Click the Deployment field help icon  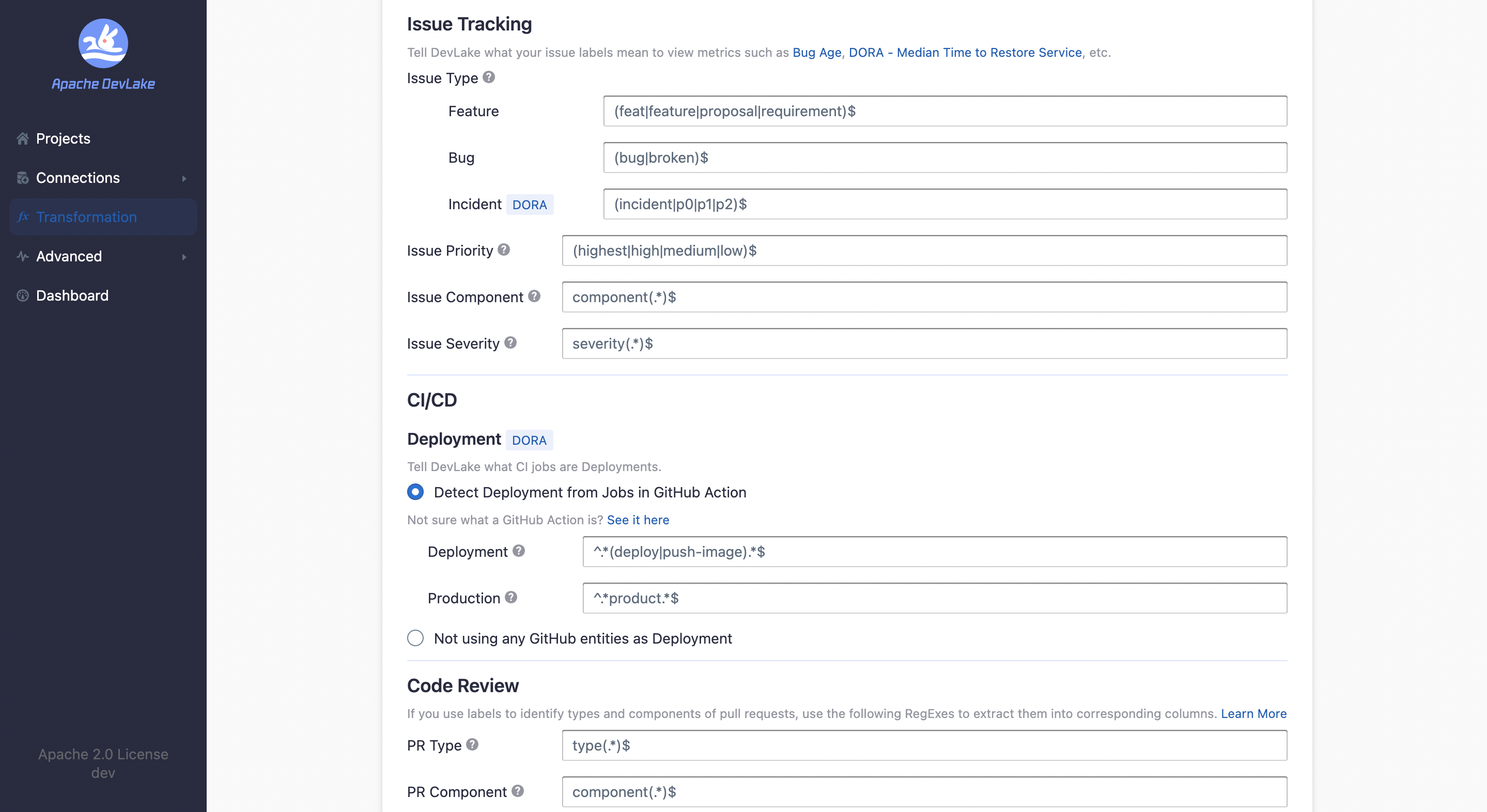click(518, 551)
